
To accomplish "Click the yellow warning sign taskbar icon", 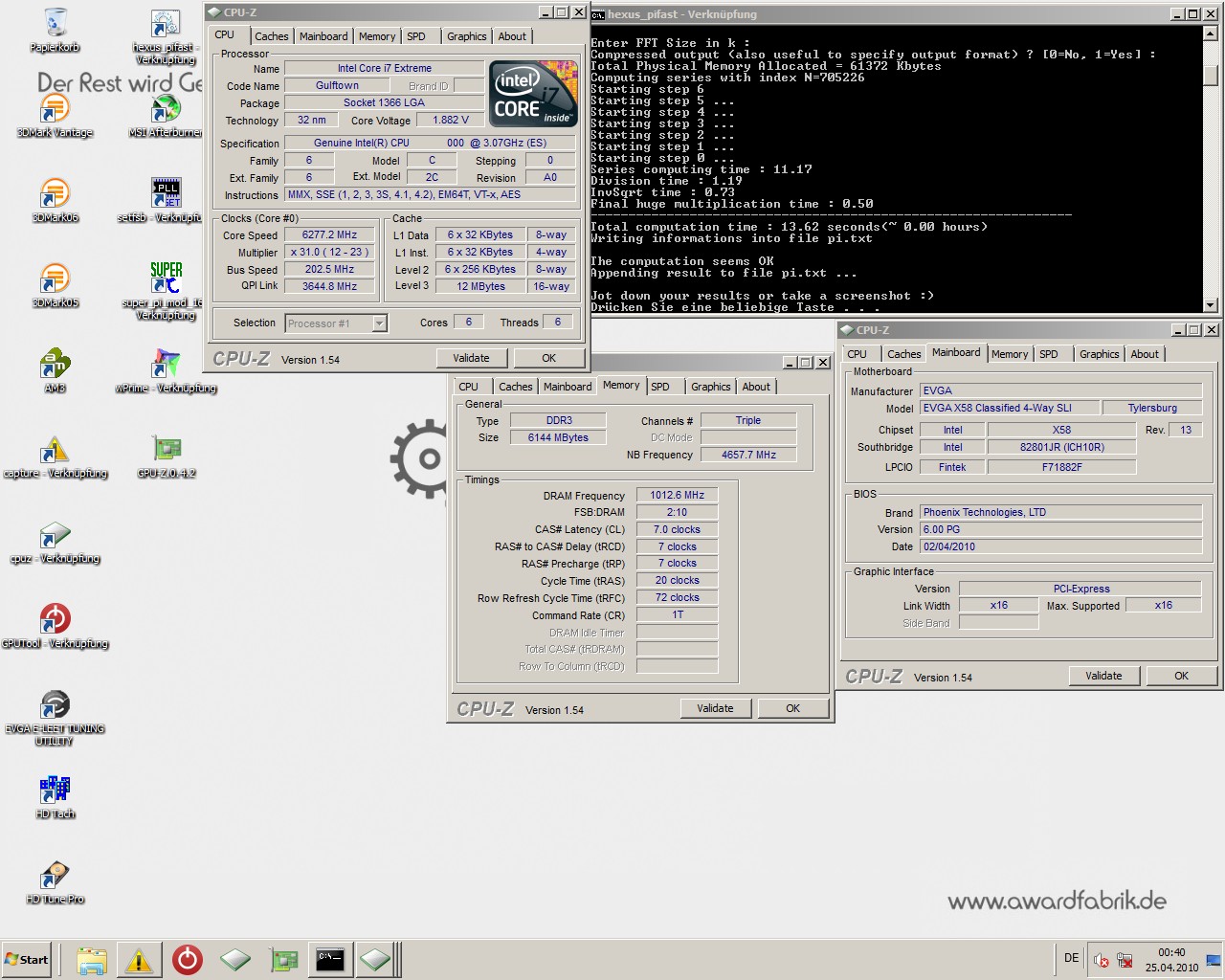I will [139, 960].
